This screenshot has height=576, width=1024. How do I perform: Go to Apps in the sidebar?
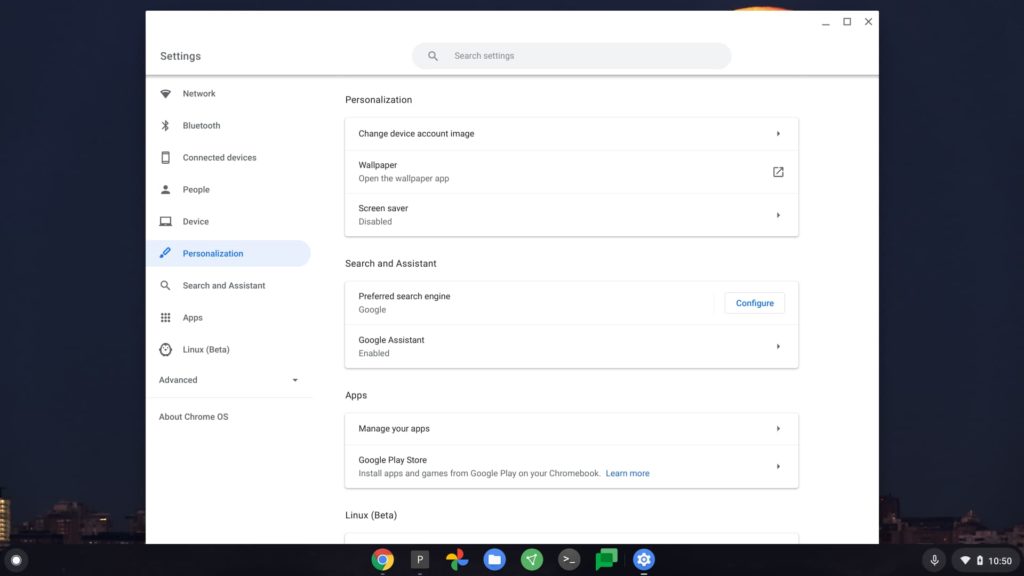pyautogui.click(x=229, y=317)
